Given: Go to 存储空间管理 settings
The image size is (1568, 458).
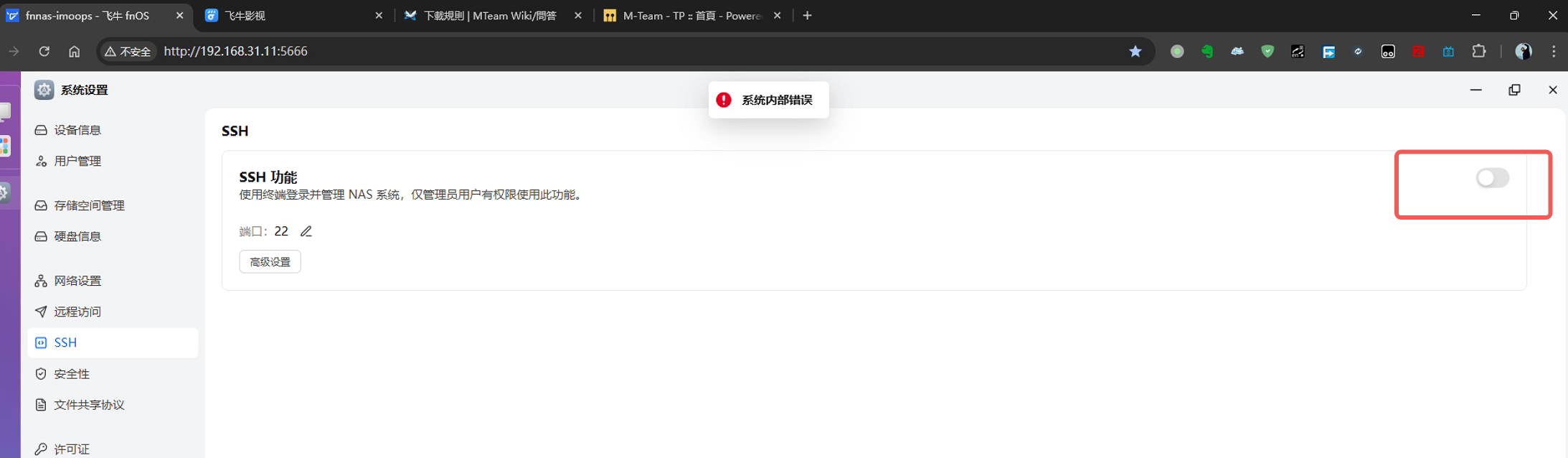Looking at the screenshot, I should click(89, 205).
